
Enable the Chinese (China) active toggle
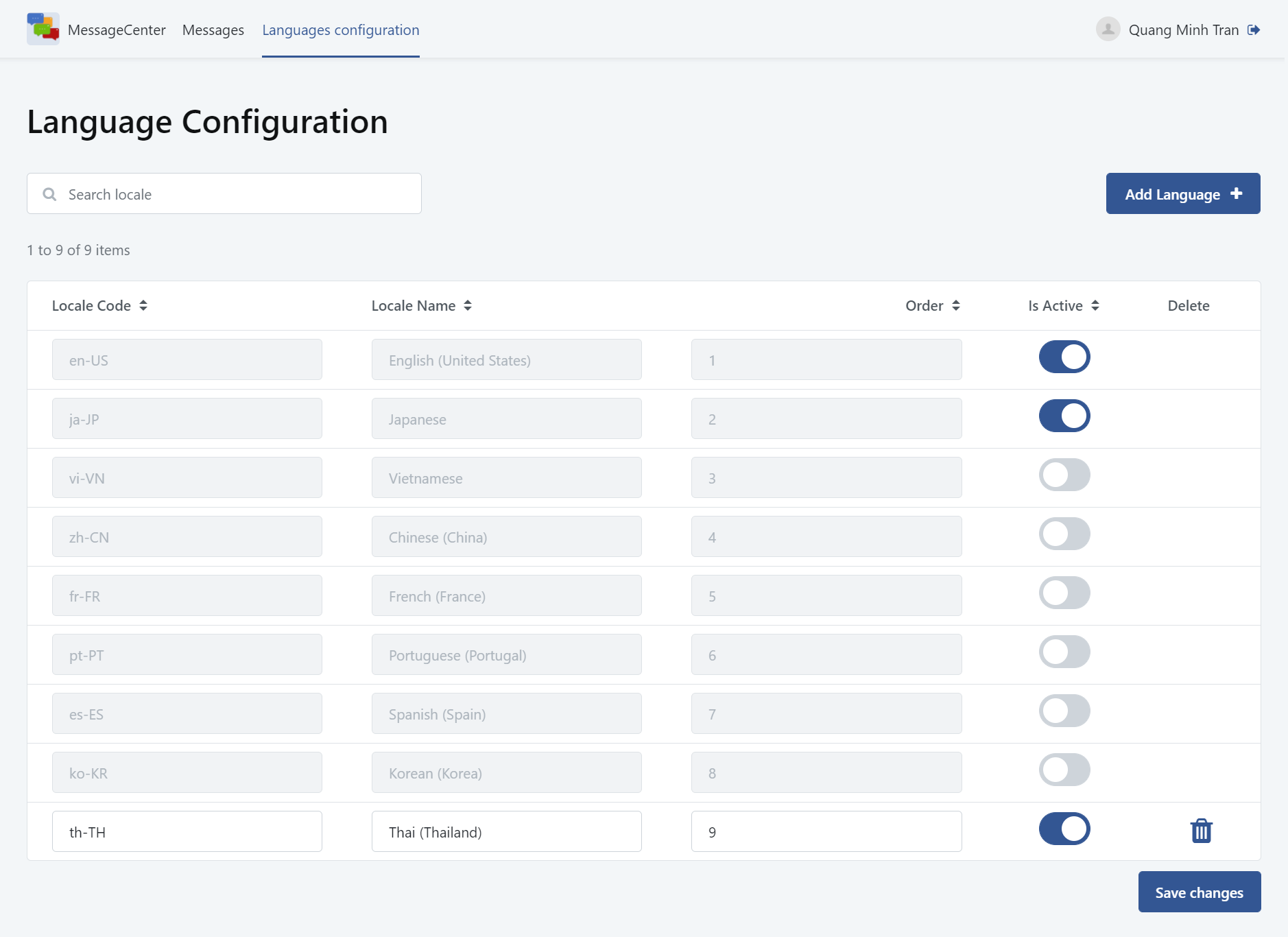pos(1064,534)
